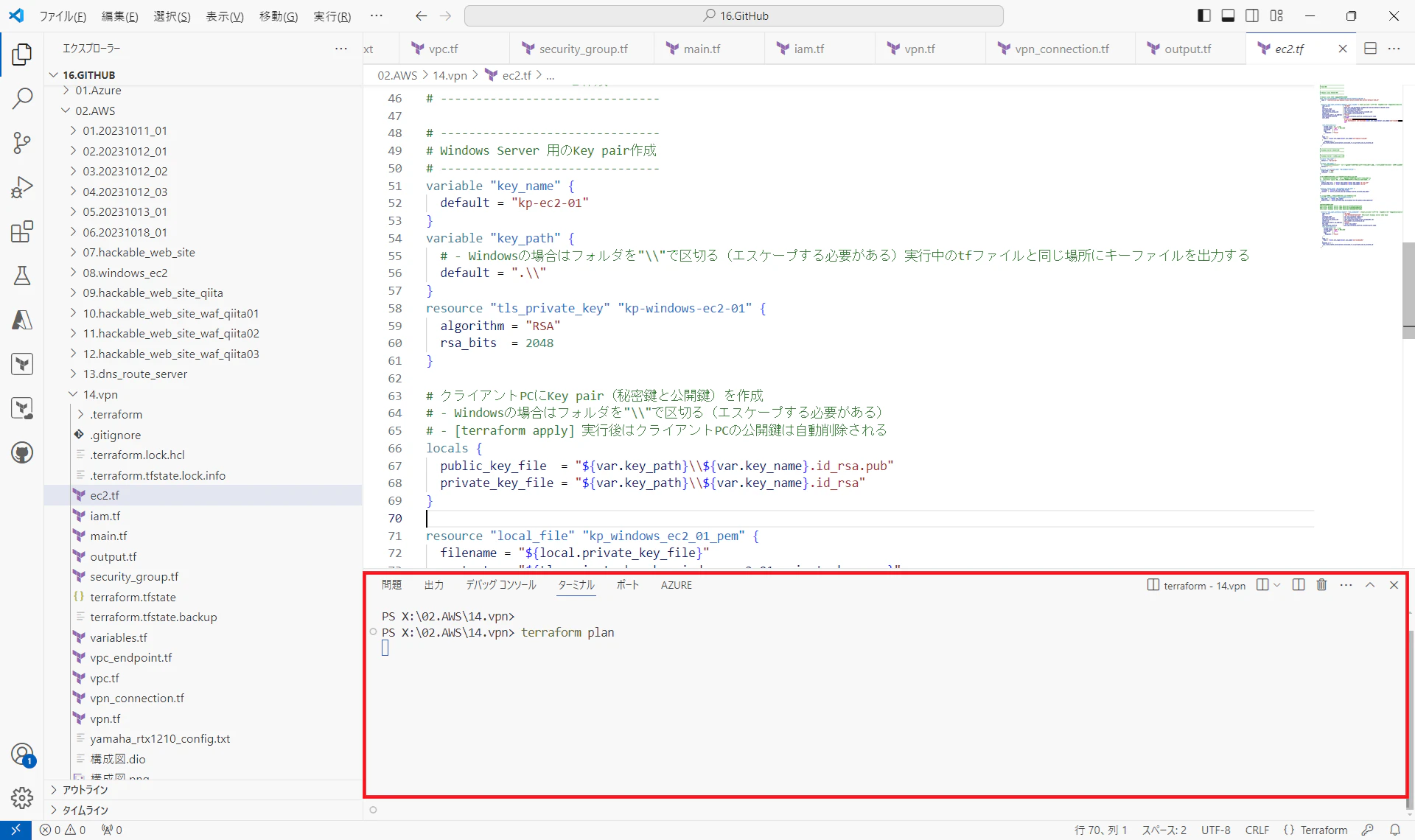Click the code minimap preview
Screen dimensions: 1415x840
click(1360, 166)
